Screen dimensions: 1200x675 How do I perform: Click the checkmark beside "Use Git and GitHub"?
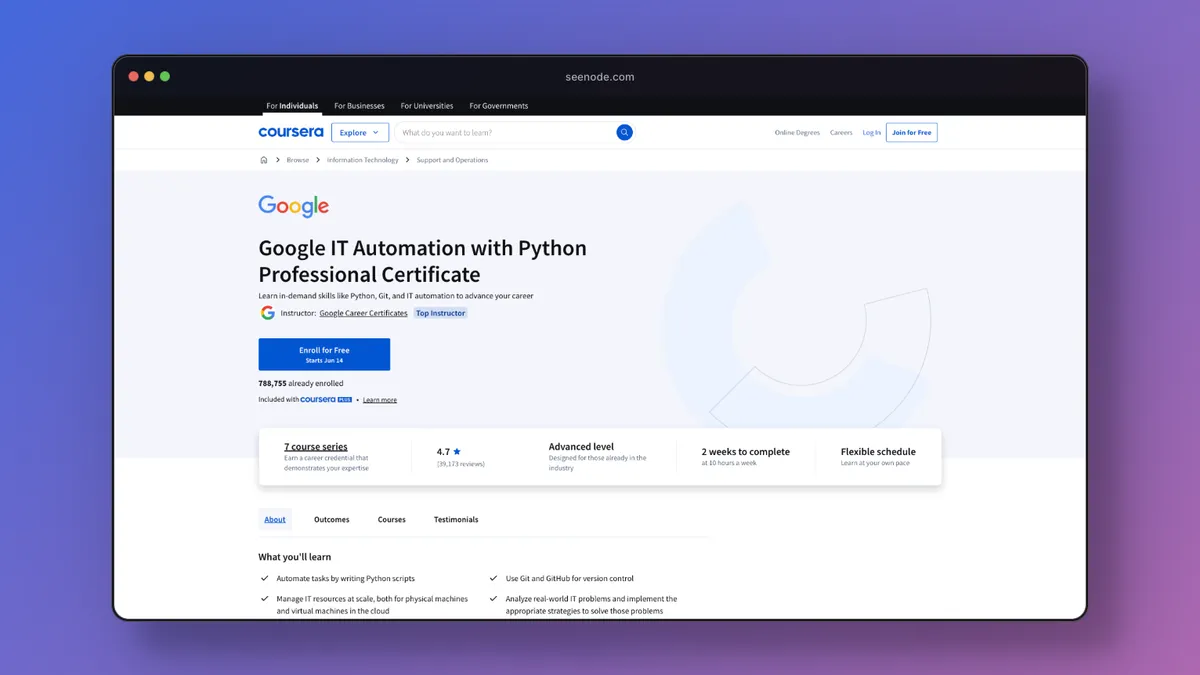(493, 578)
